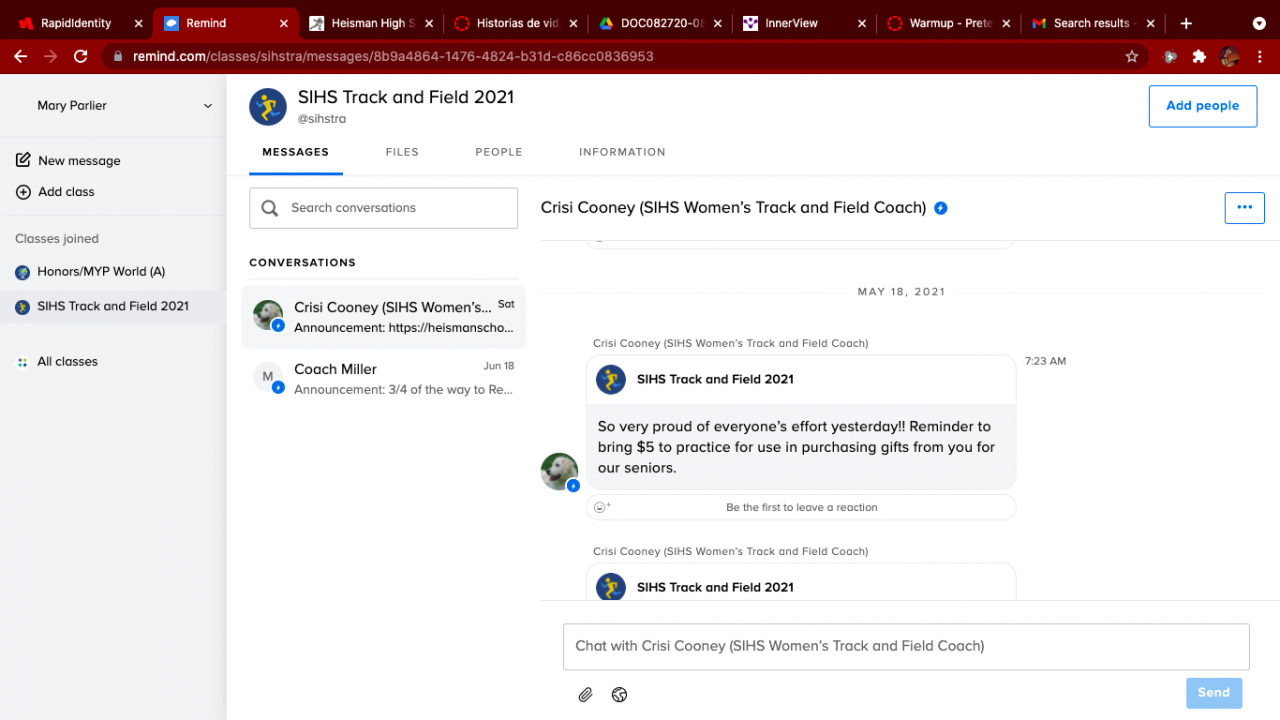
Task: Open the translate globe icon below chat box
Action: pyautogui.click(x=619, y=695)
